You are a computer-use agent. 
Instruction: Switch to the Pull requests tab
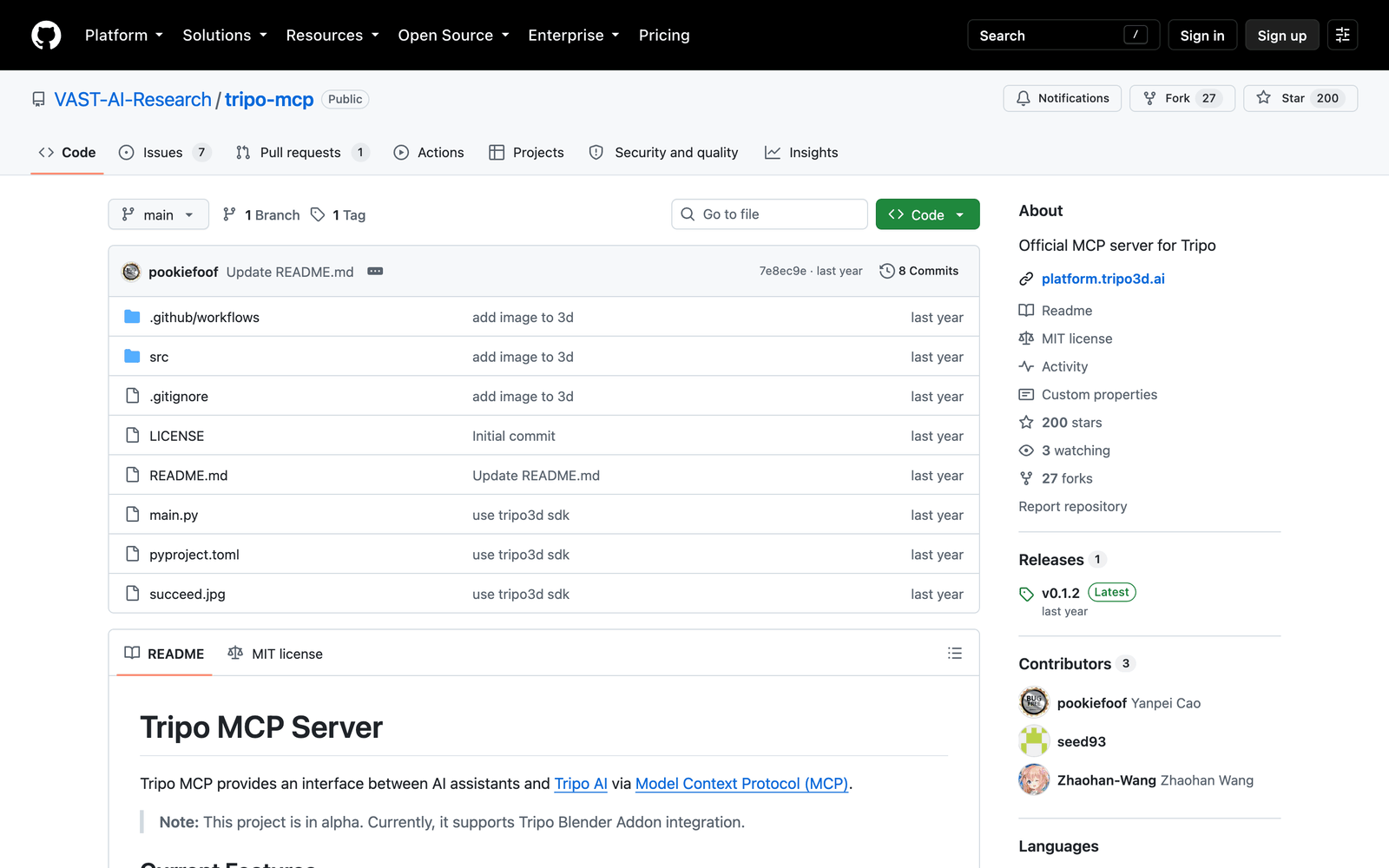[302, 153]
